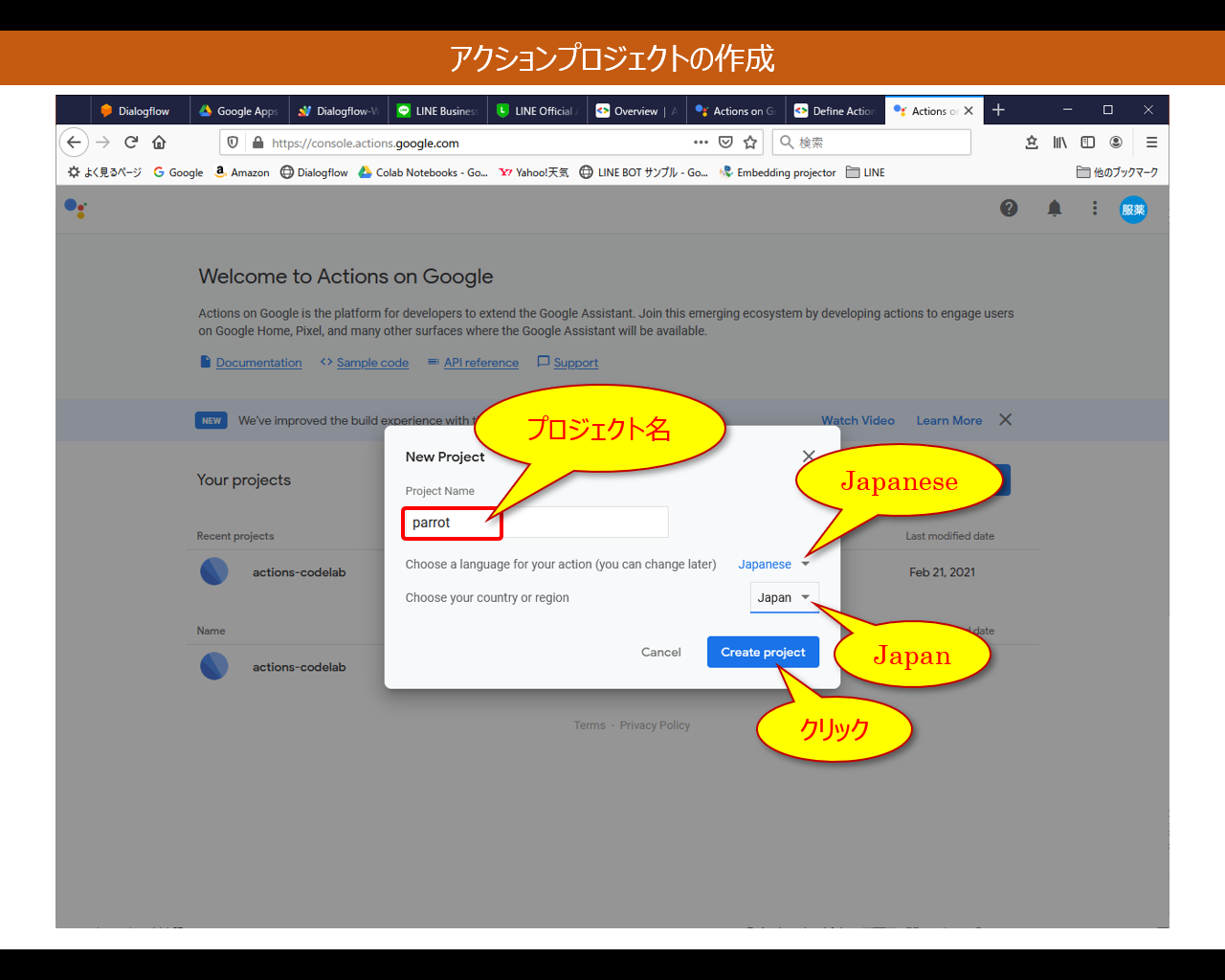1225x980 pixels.
Task: Switch to the LINE Business browser tab
Action: [438, 111]
